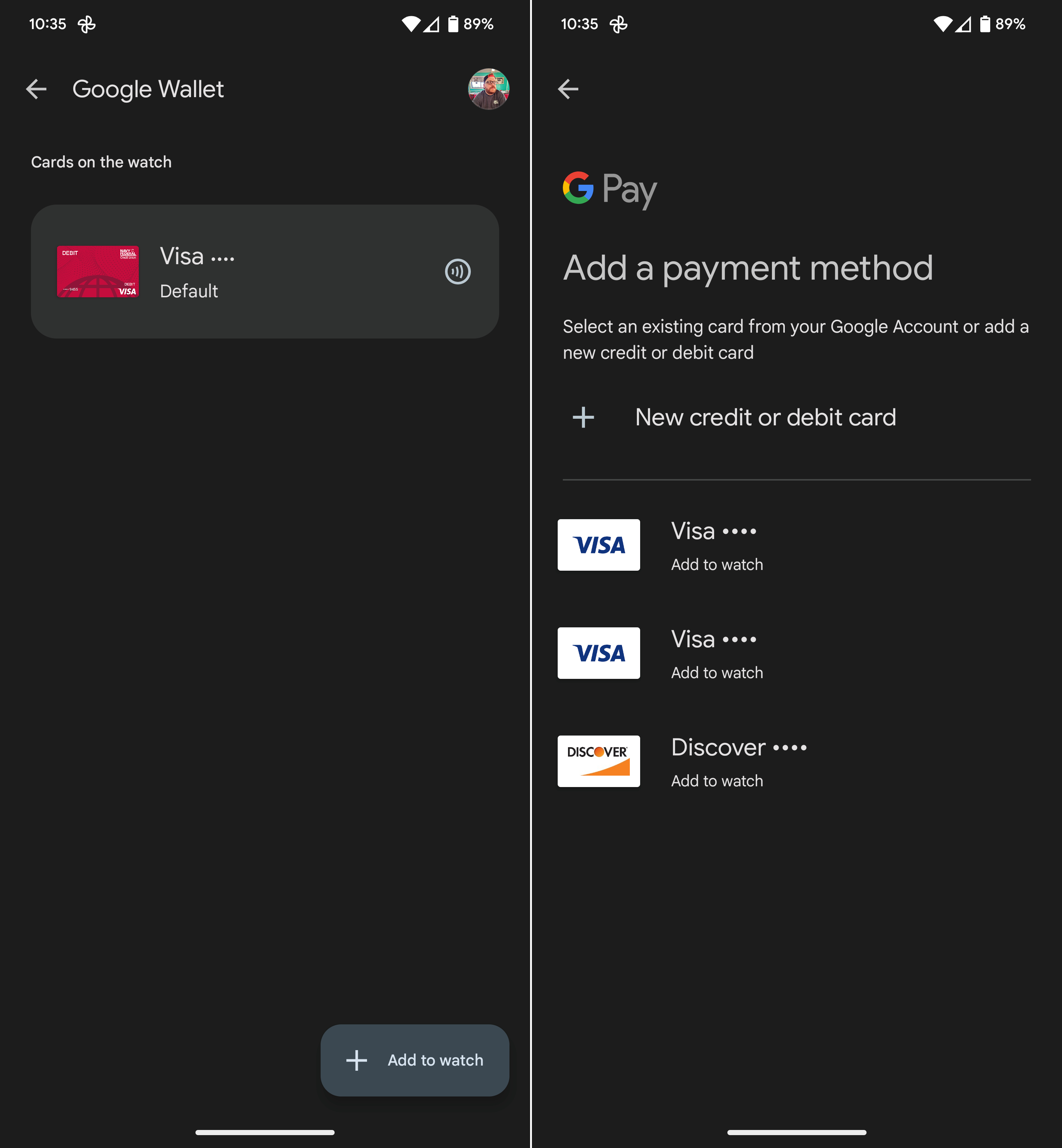Open Cards on the watch section
The width and height of the screenshot is (1062, 1148).
100,161
